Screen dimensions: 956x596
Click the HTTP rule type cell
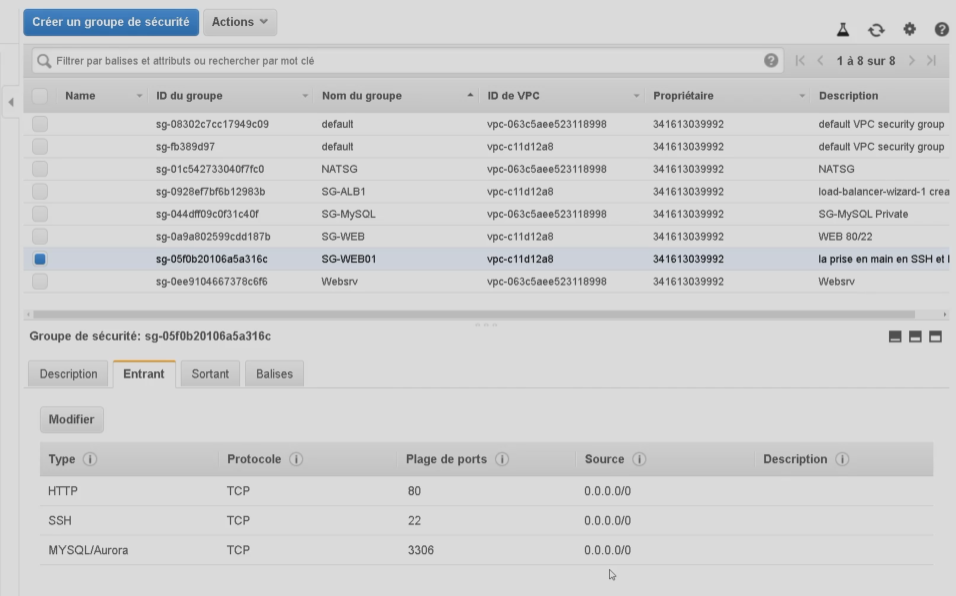[63, 491]
